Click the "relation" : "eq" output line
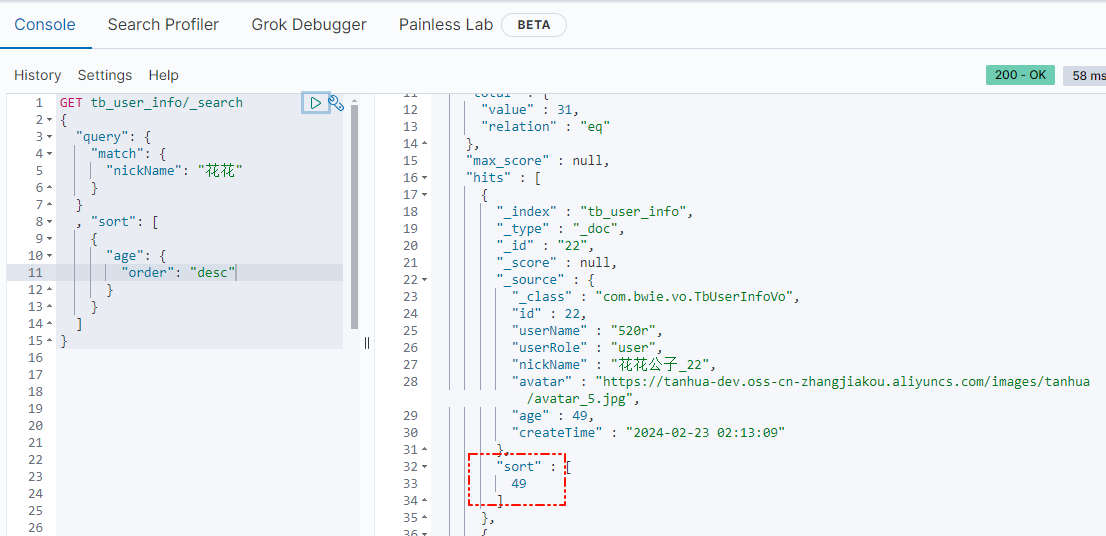Screen dimensions: 1106x536 click(x=545, y=127)
